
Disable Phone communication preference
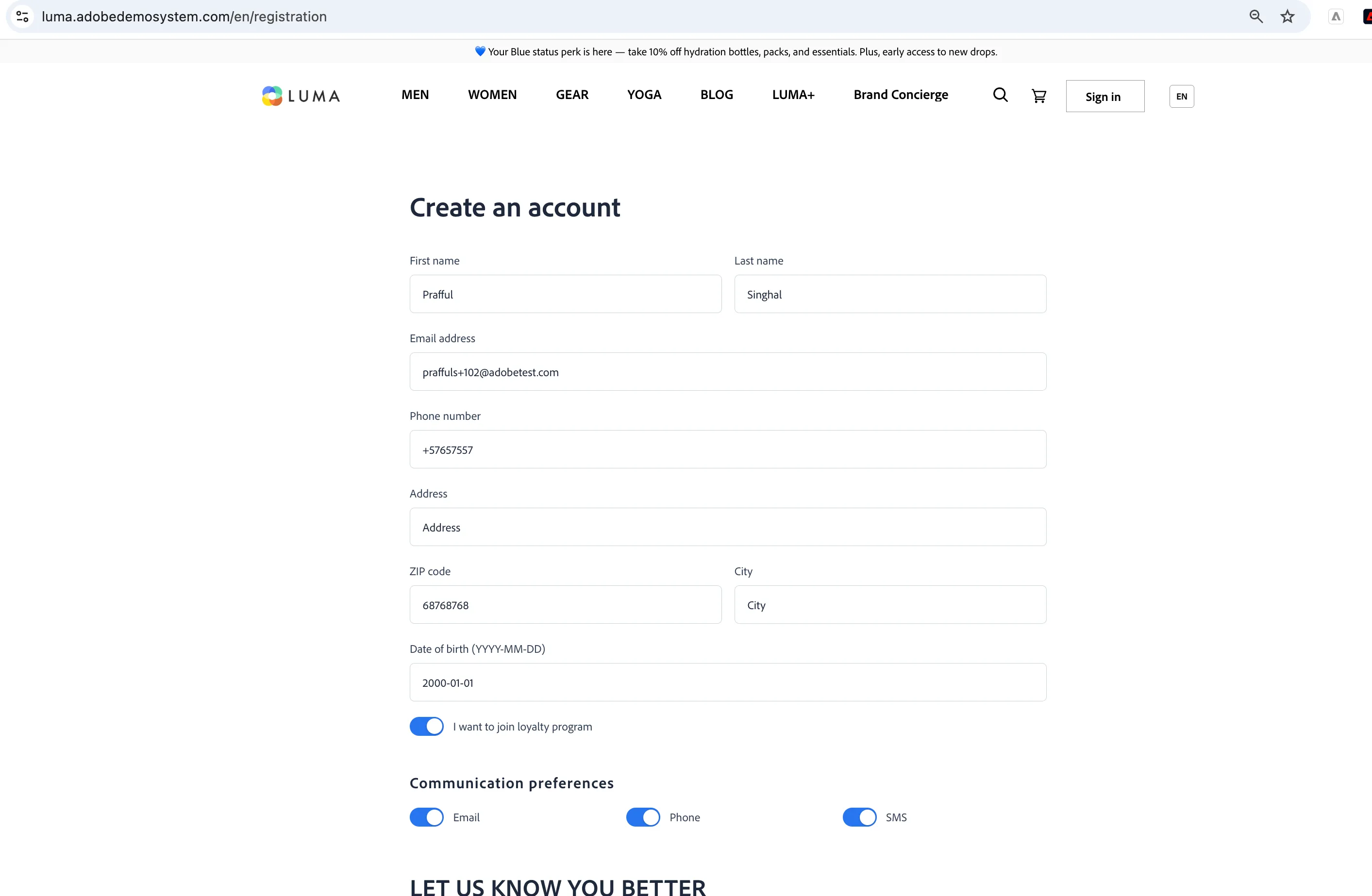point(643,817)
